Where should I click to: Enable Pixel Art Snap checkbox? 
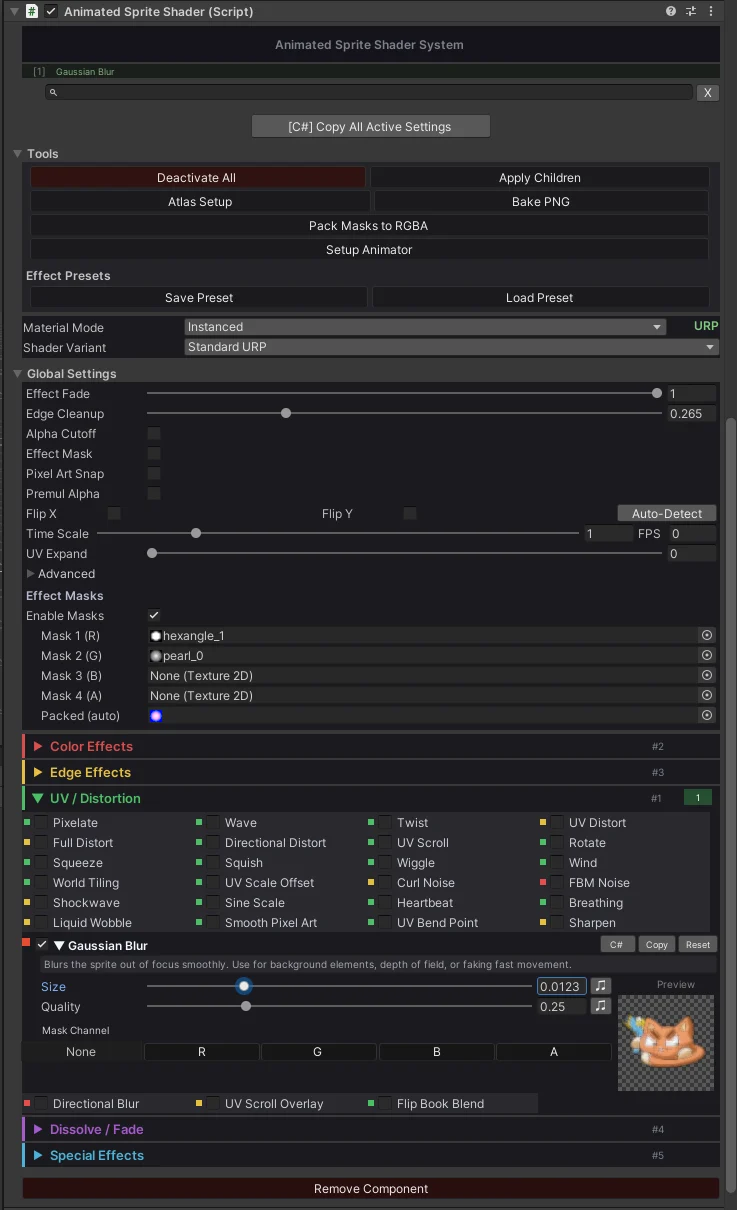(x=154, y=473)
